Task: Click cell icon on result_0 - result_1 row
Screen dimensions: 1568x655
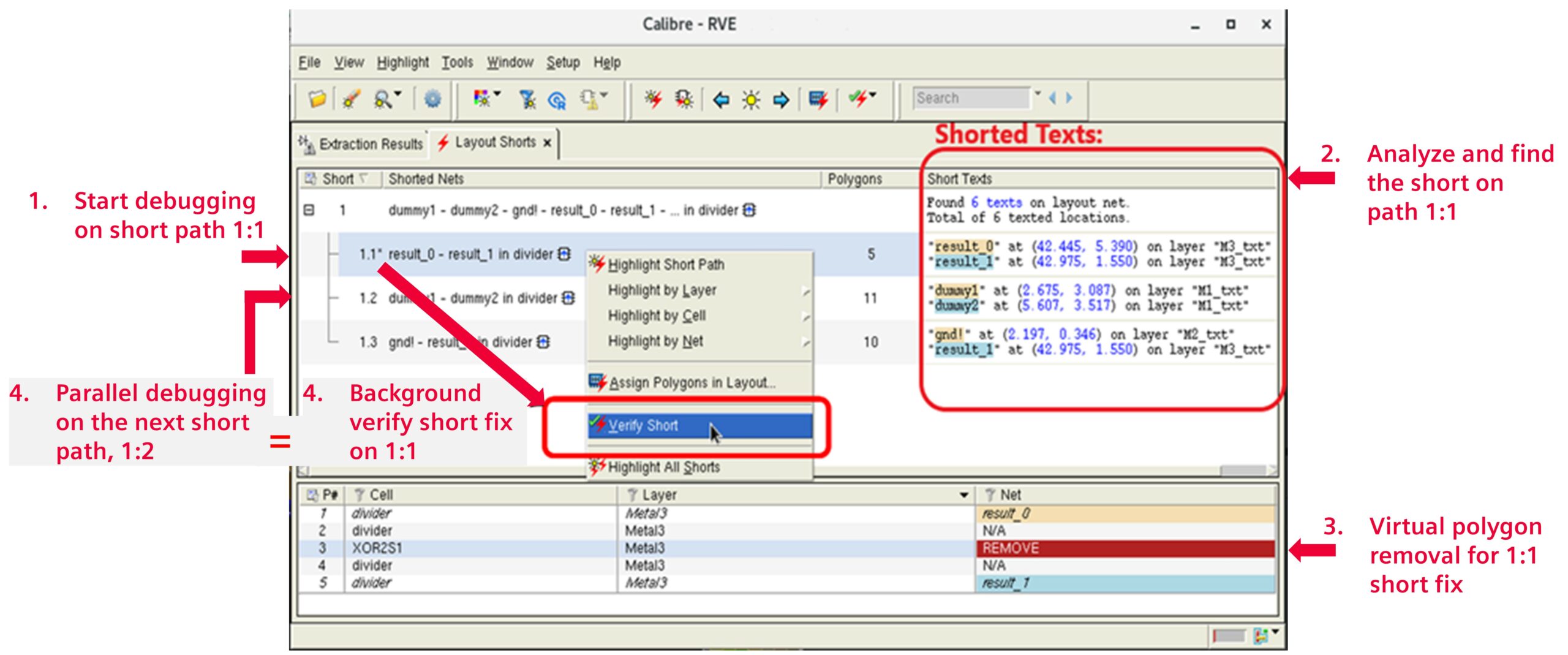Action: (x=564, y=254)
